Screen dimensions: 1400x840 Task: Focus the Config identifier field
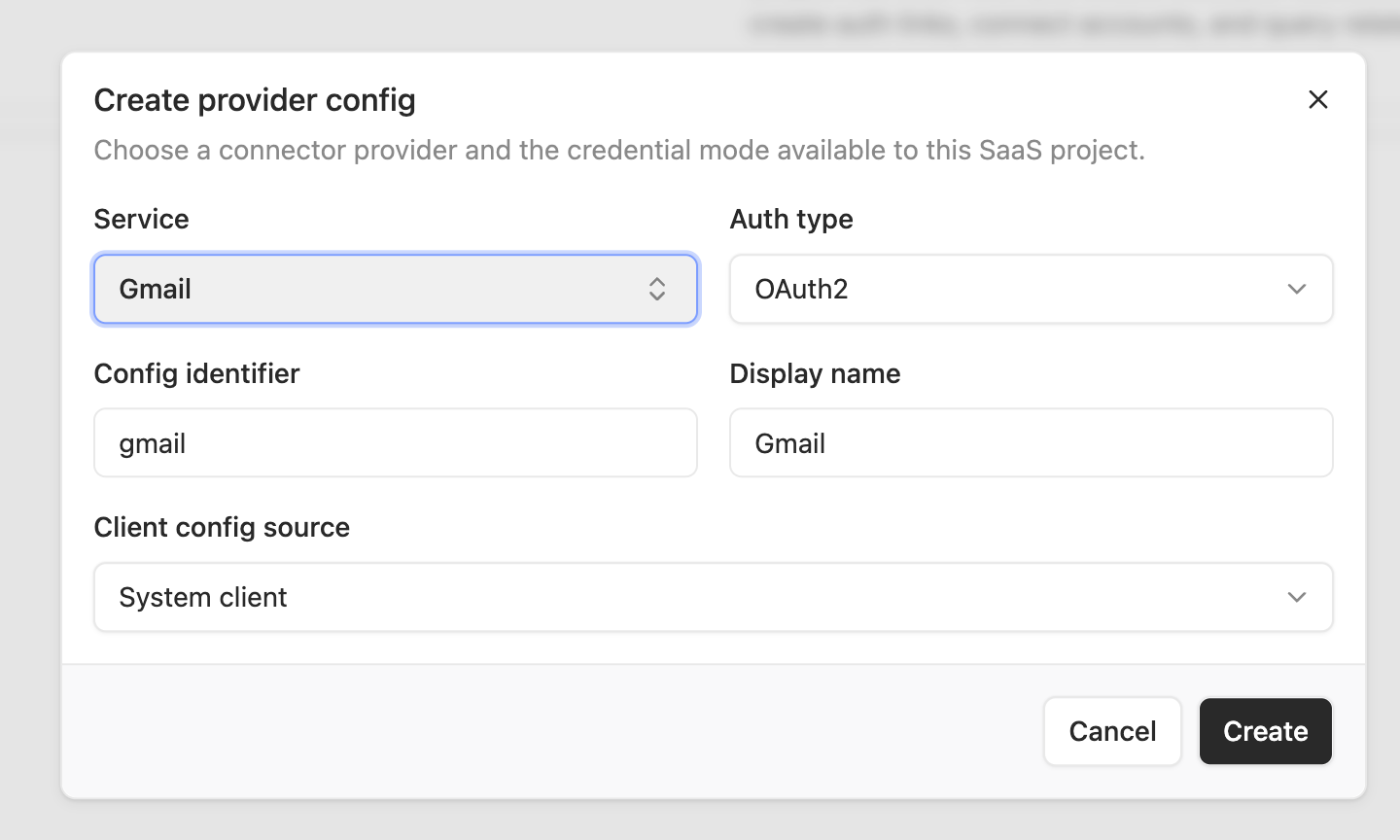(x=396, y=442)
